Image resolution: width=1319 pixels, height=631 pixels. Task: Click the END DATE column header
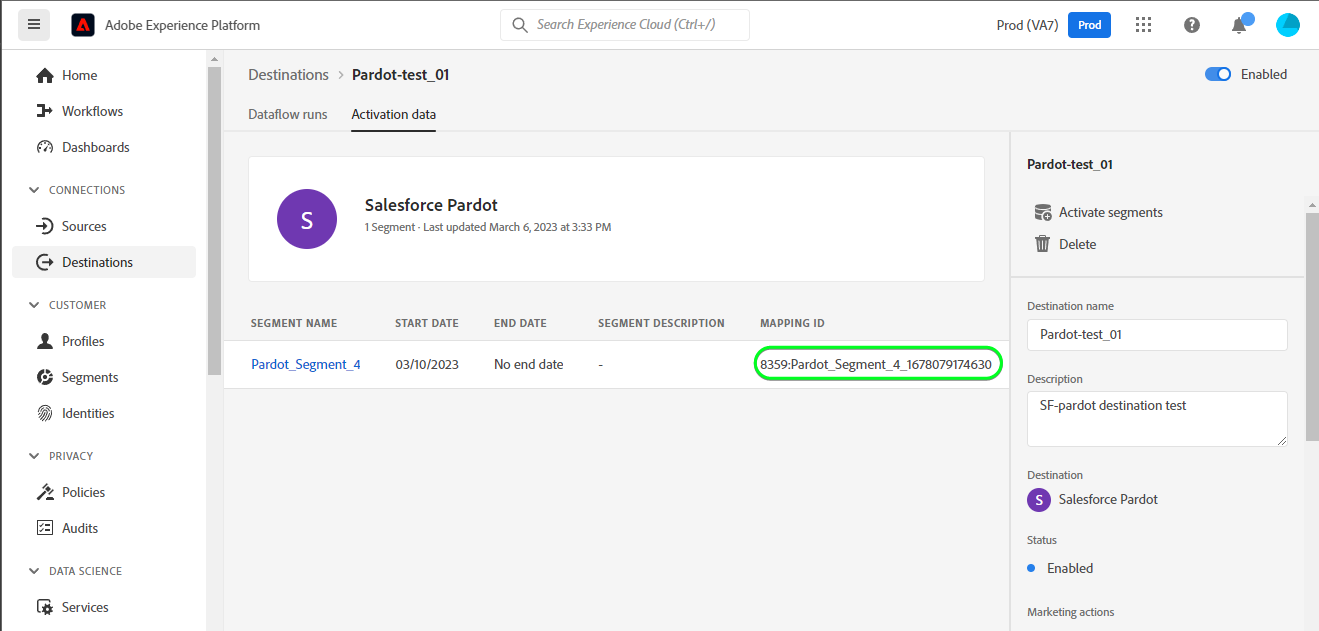520,323
